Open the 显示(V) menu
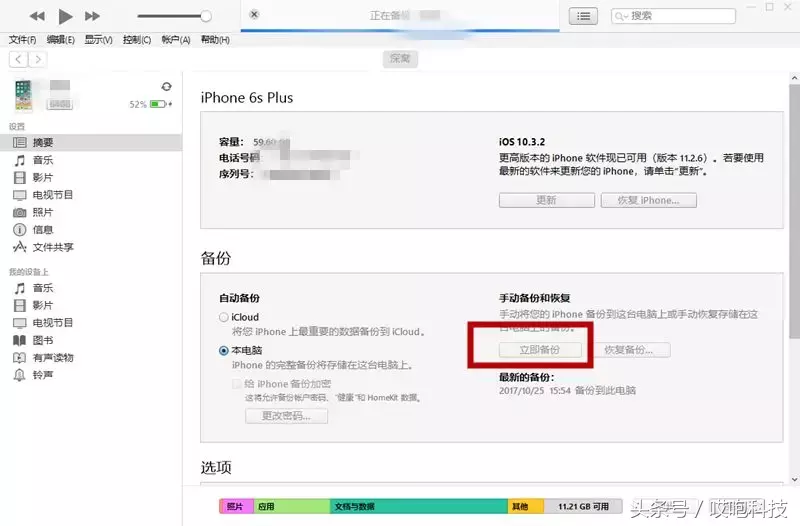Screen dimensions: 800x526 (x=98, y=40)
